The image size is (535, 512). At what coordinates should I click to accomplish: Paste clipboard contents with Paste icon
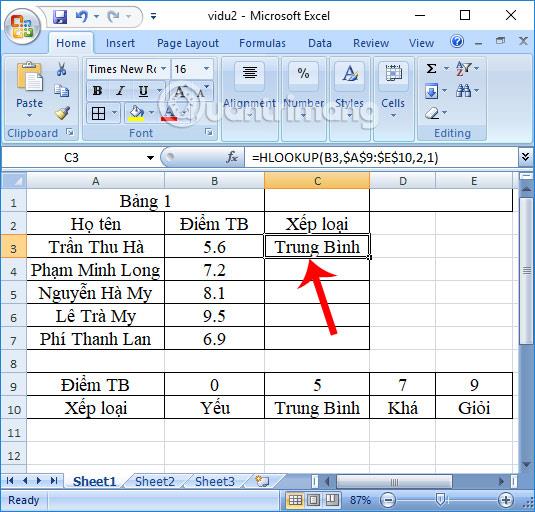pos(29,77)
